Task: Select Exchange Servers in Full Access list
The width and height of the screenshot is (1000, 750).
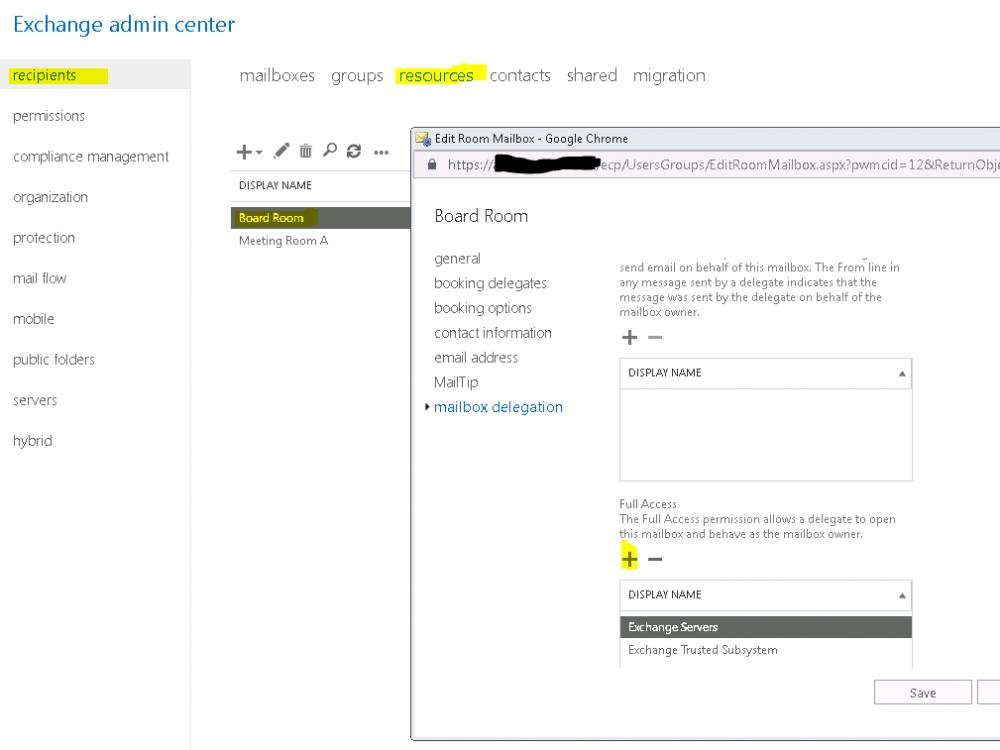Action: [765, 628]
